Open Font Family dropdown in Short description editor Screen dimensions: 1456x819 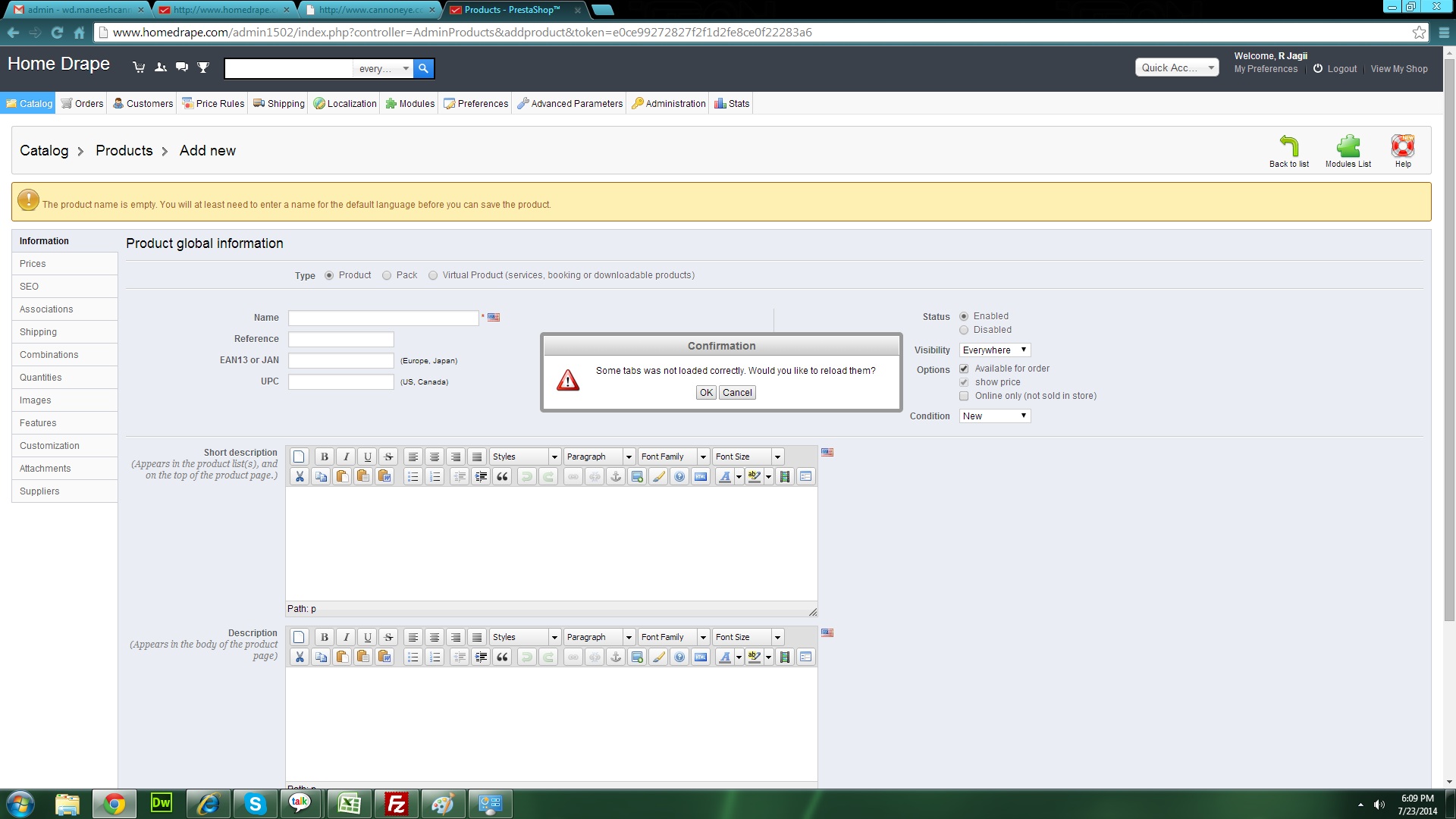tap(673, 457)
